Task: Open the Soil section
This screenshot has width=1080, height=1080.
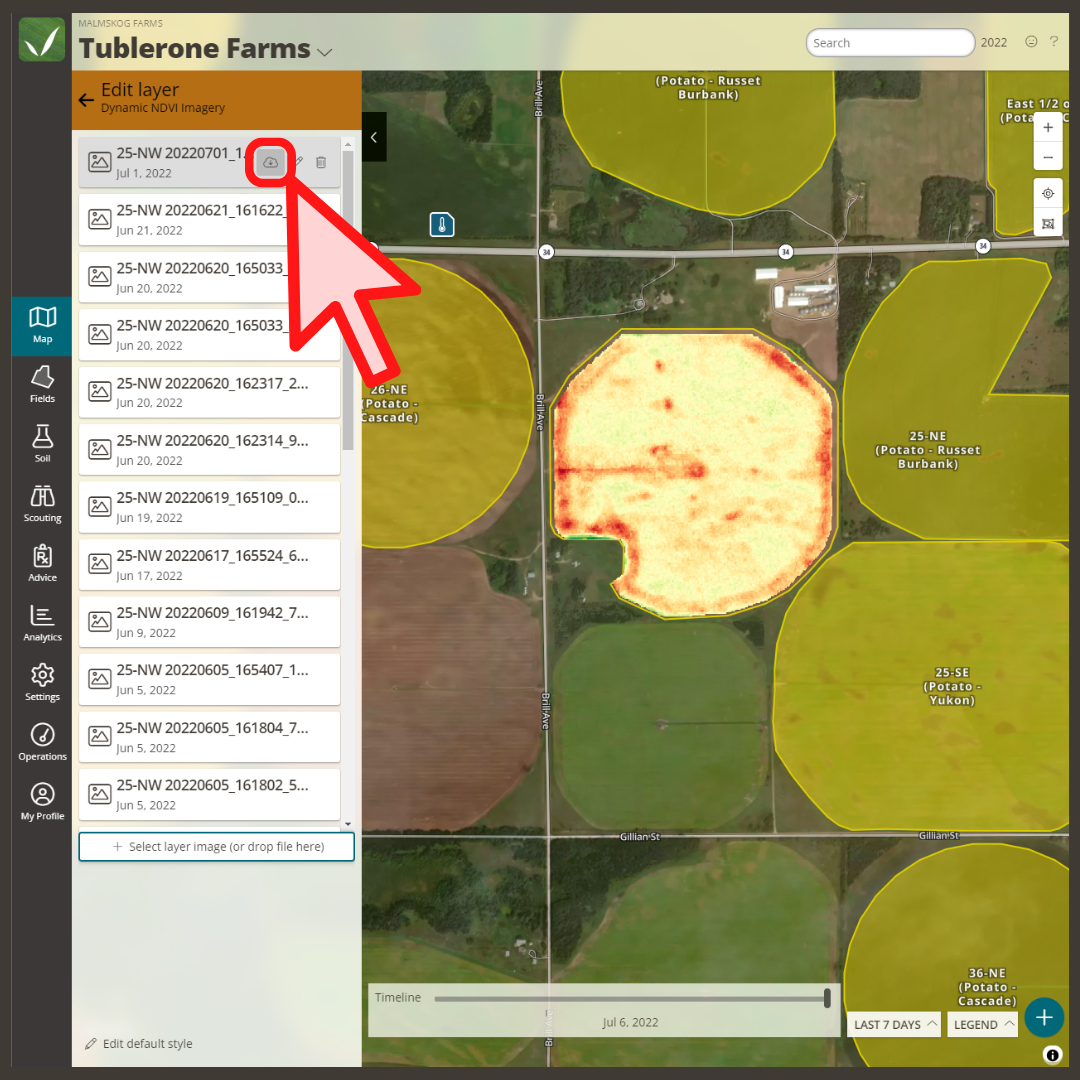Action: (x=42, y=444)
